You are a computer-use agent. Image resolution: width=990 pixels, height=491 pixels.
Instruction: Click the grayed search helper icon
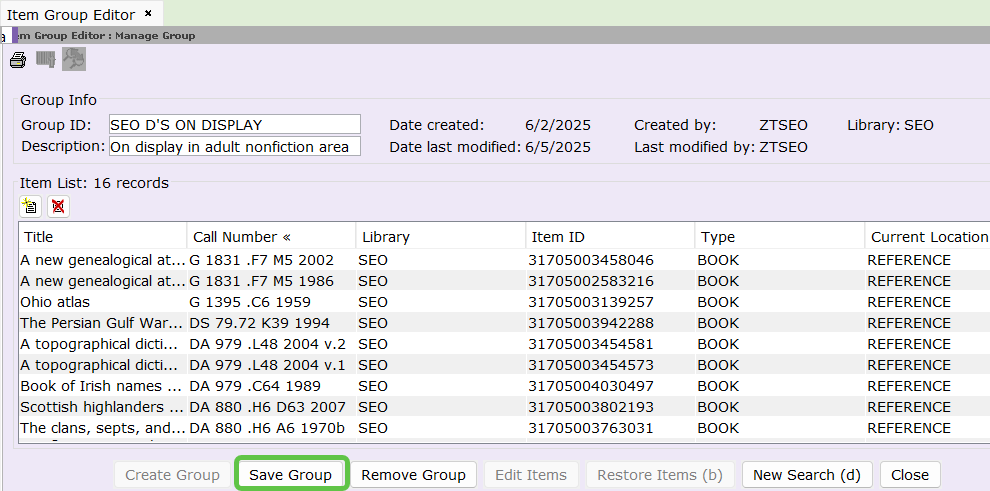(74, 59)
